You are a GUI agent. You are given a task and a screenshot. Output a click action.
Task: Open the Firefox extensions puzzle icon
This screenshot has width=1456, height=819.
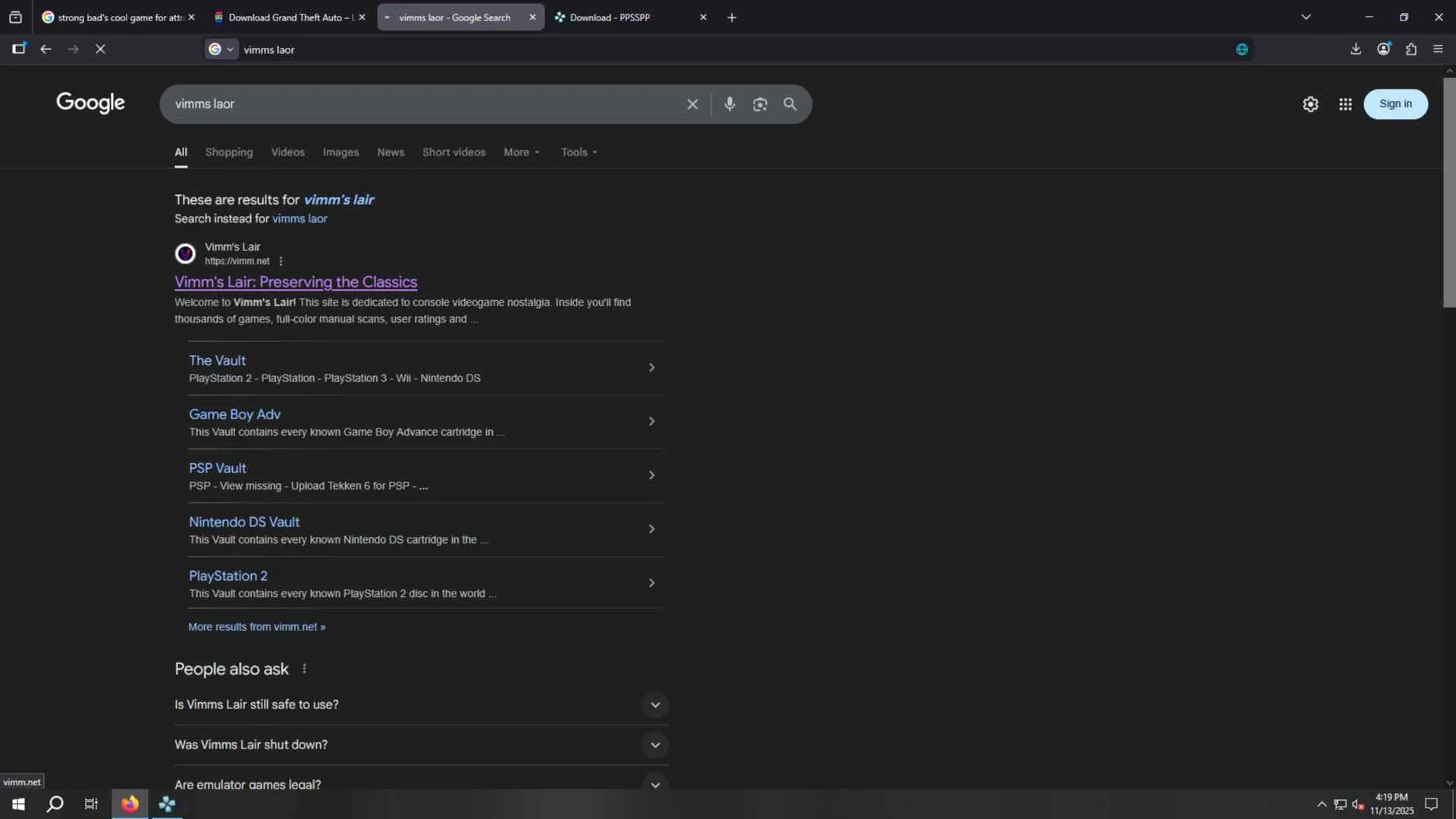click(x=1411, y=49)
